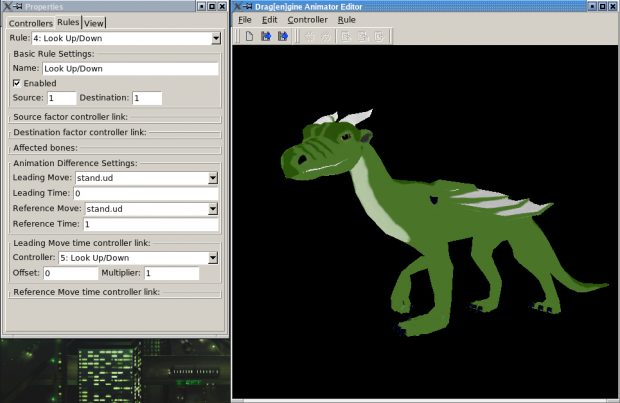Screen dimensions: 620x403
Task: Open the Rule selector dropdown
Action: coord(216,38)
